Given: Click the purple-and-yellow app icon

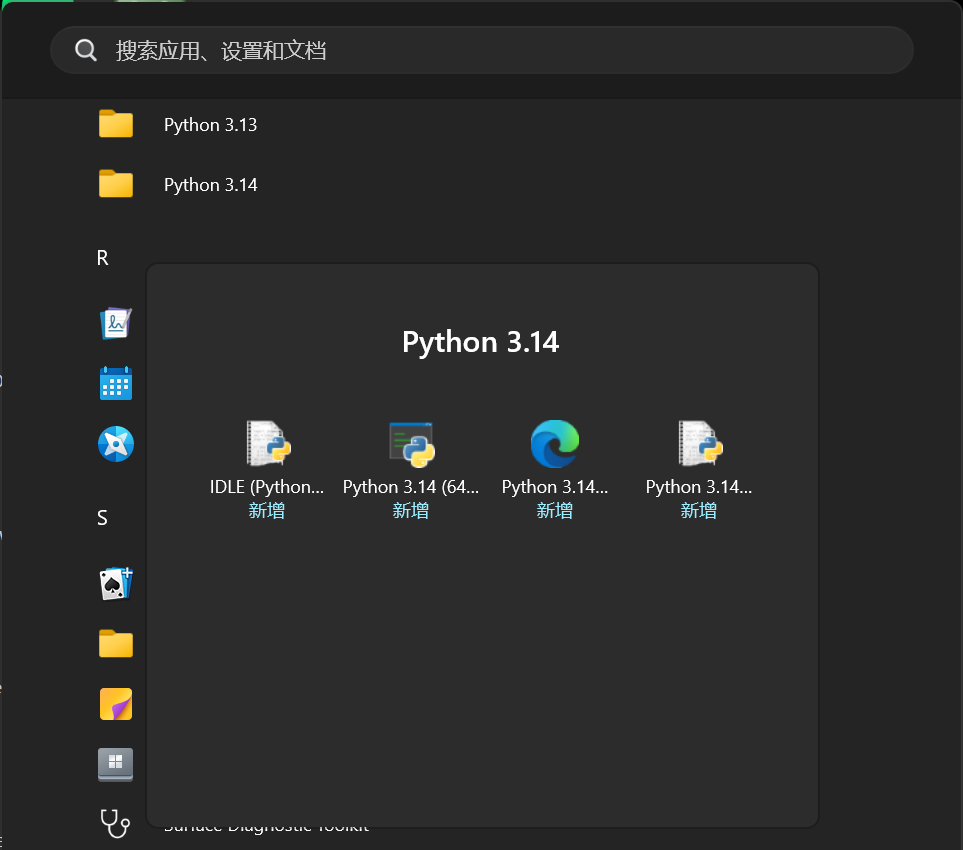Looking at the screenshot, I should (115, 703).
